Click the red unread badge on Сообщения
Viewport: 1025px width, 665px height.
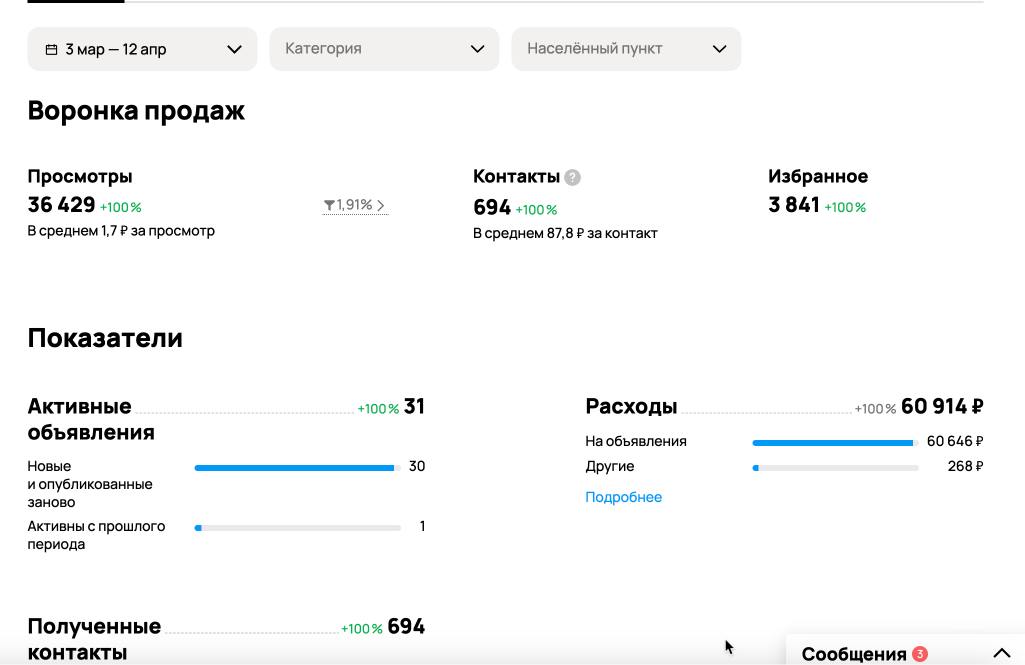(x=920, y=654)
